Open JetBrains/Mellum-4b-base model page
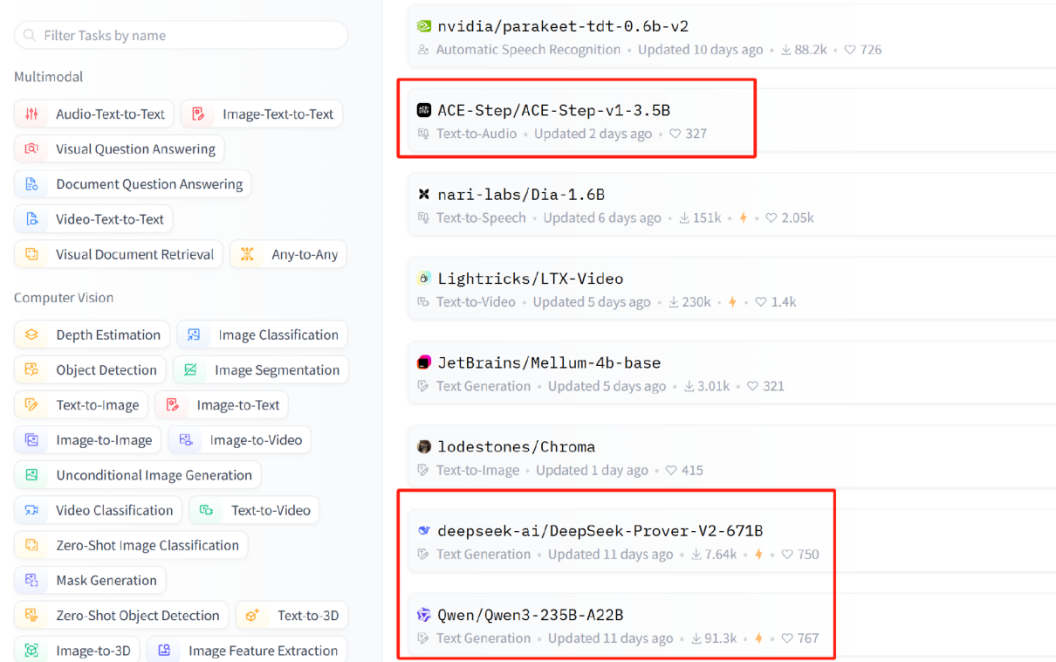 point(549,363)
